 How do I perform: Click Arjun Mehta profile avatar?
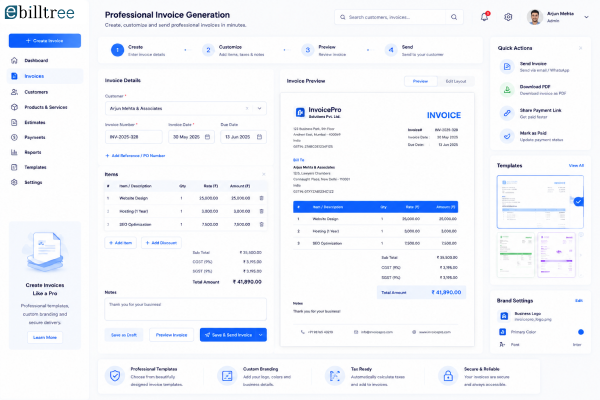(535, 17)
